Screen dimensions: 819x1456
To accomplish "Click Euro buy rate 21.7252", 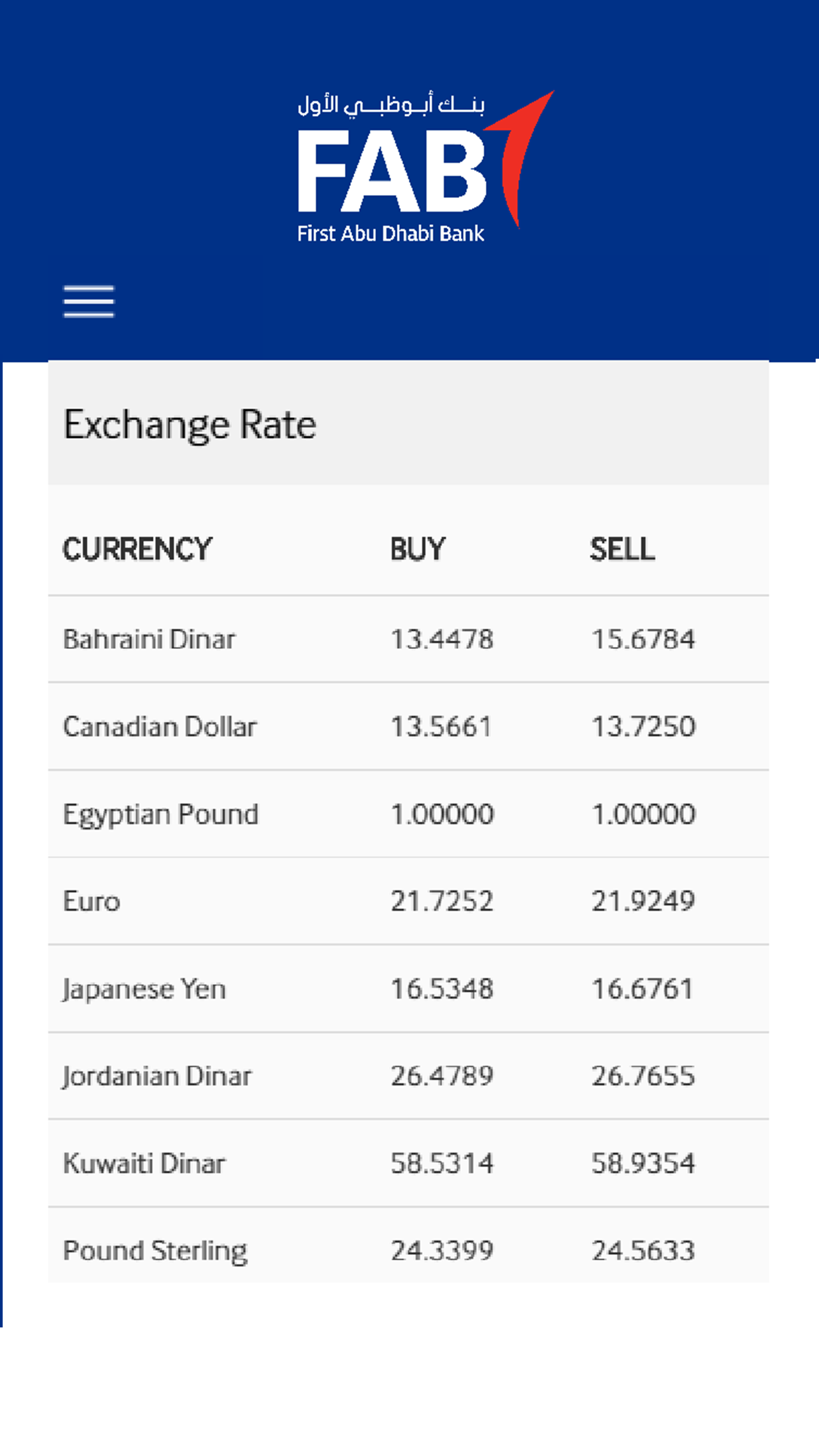I will point(442,901).
